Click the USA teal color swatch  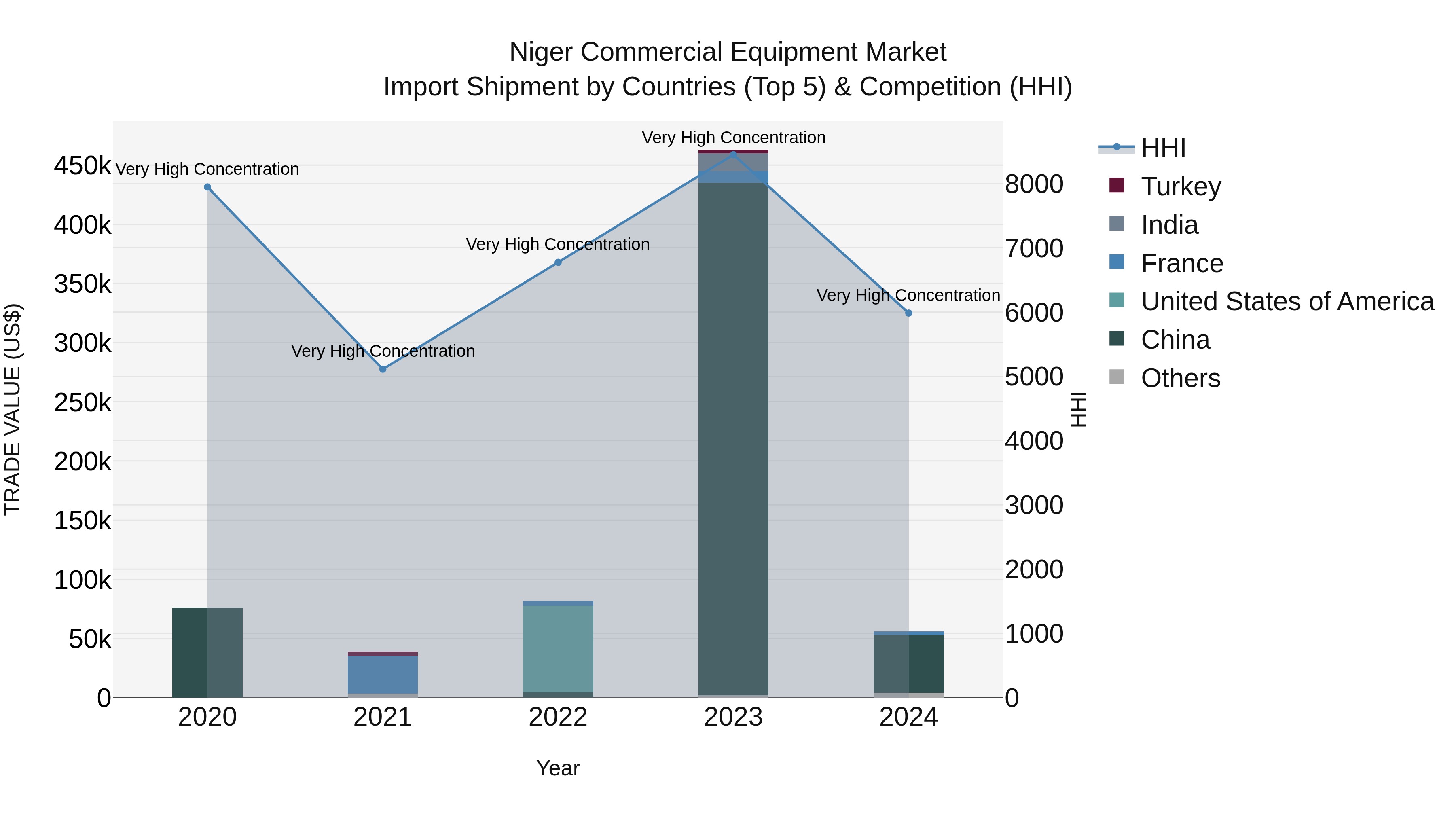click(x=1117, y=300)
